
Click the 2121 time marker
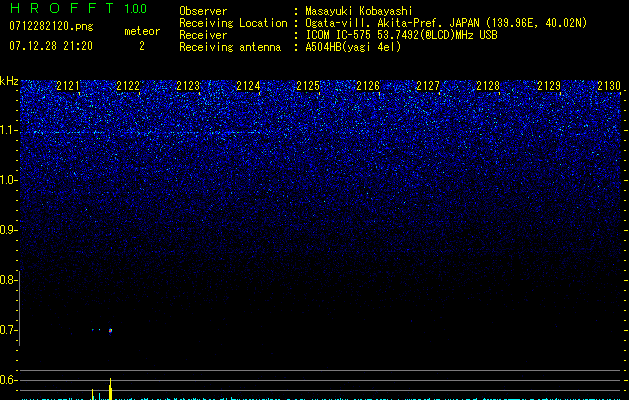(68, 86)
